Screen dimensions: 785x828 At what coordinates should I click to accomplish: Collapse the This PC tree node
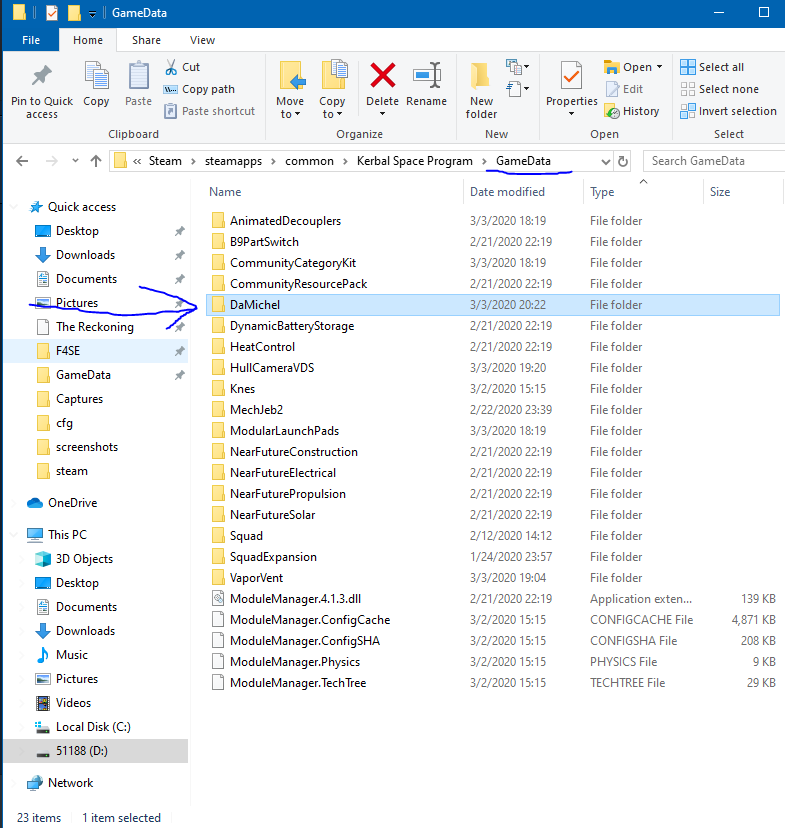14,534
